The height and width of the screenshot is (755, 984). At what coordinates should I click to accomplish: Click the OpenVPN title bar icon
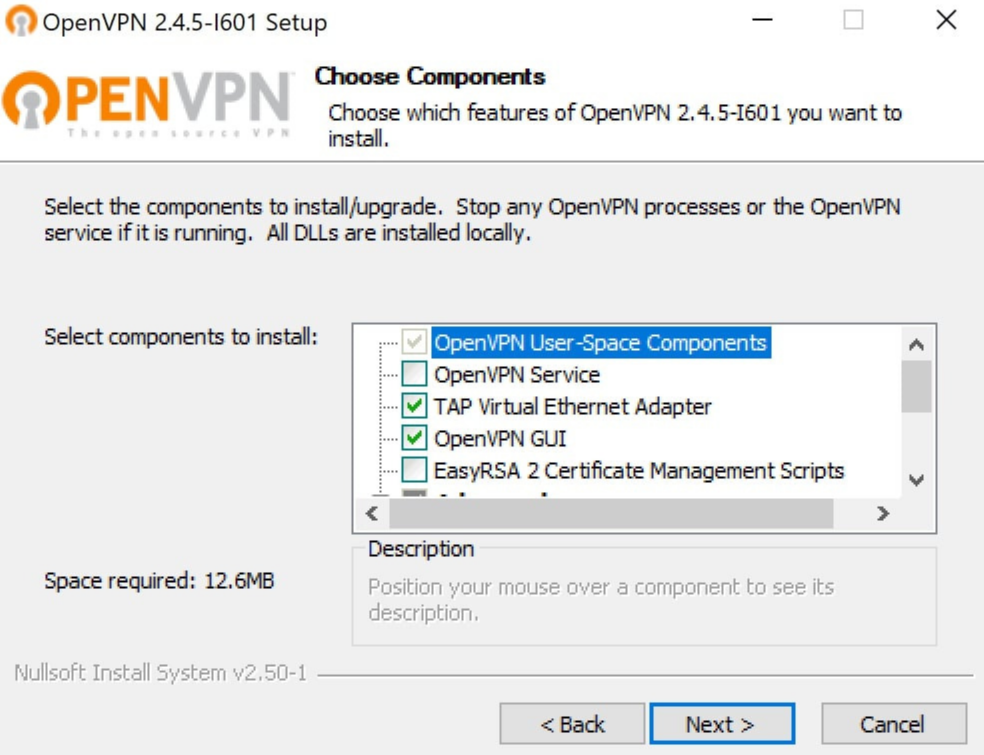[21, 21]
